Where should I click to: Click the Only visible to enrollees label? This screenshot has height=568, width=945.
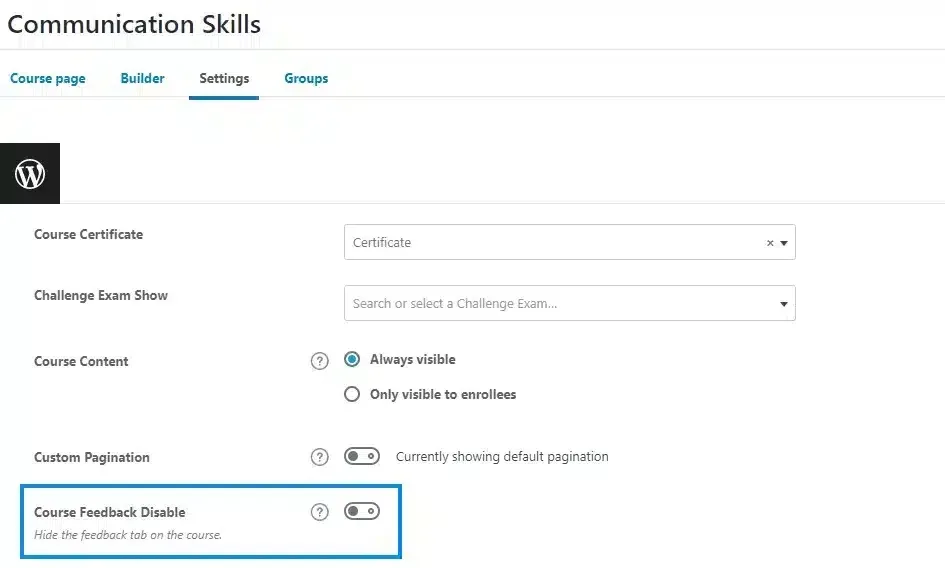point(443,394)
